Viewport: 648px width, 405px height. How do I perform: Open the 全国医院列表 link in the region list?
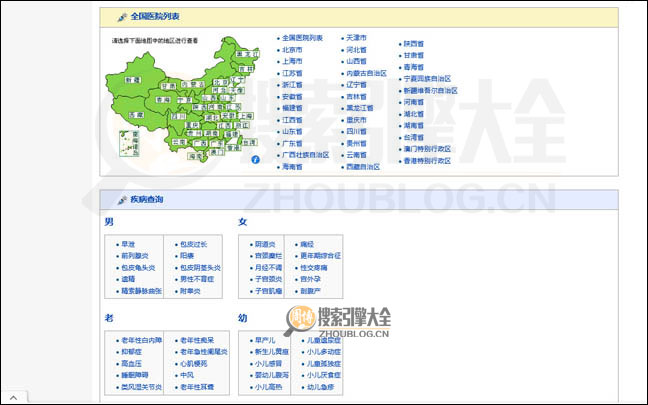click(302, 38)
